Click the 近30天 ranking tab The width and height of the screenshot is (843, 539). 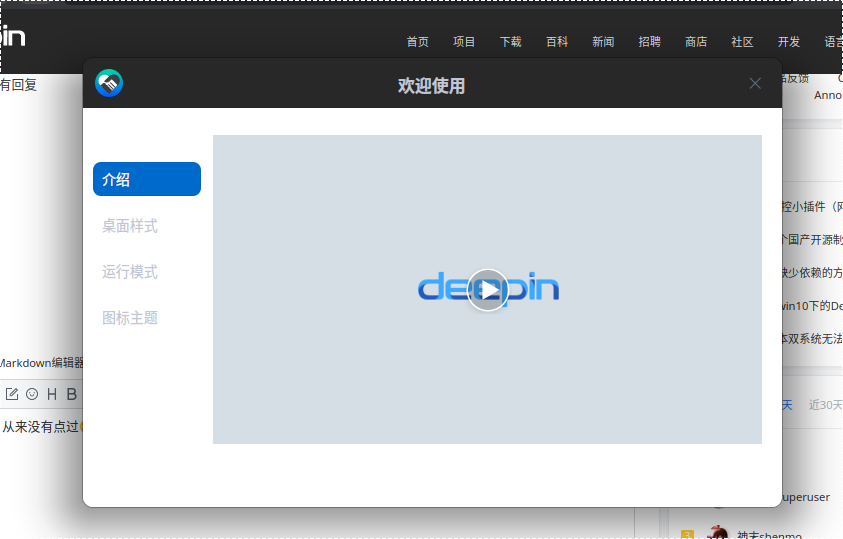825,405
